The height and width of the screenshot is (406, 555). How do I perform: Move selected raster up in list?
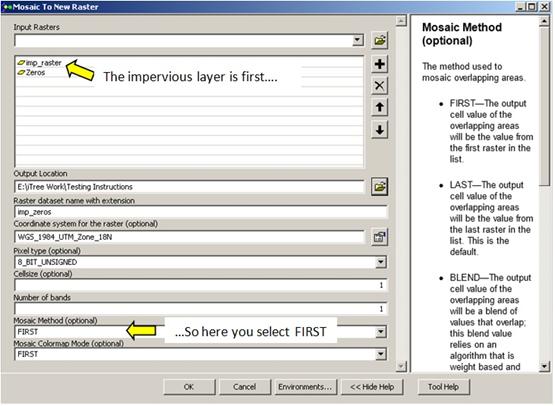379,107
